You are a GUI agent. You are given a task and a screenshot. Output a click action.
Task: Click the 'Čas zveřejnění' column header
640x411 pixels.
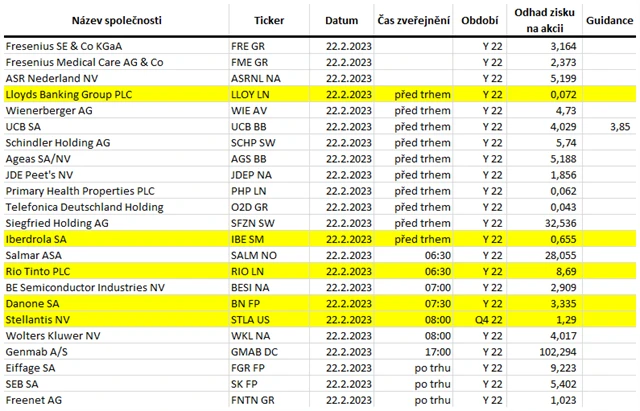[413, 20]
